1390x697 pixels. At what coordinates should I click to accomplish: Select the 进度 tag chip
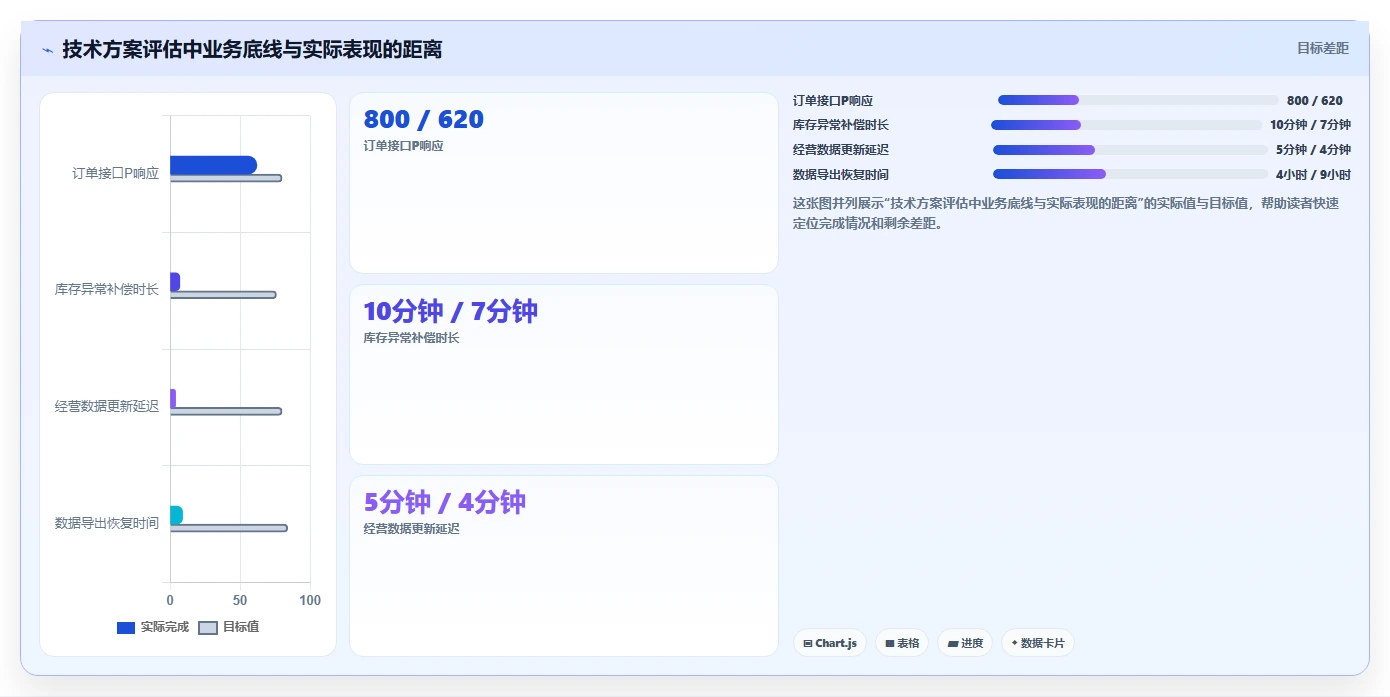(965, 643)
